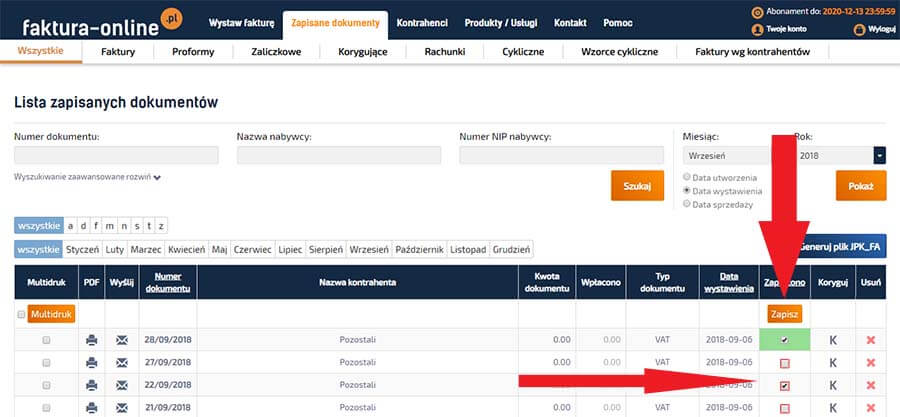Switch to Wzorce cykliczne sub-tab
900x417 pixels.
pyautogui.click(x=619, y=52)
